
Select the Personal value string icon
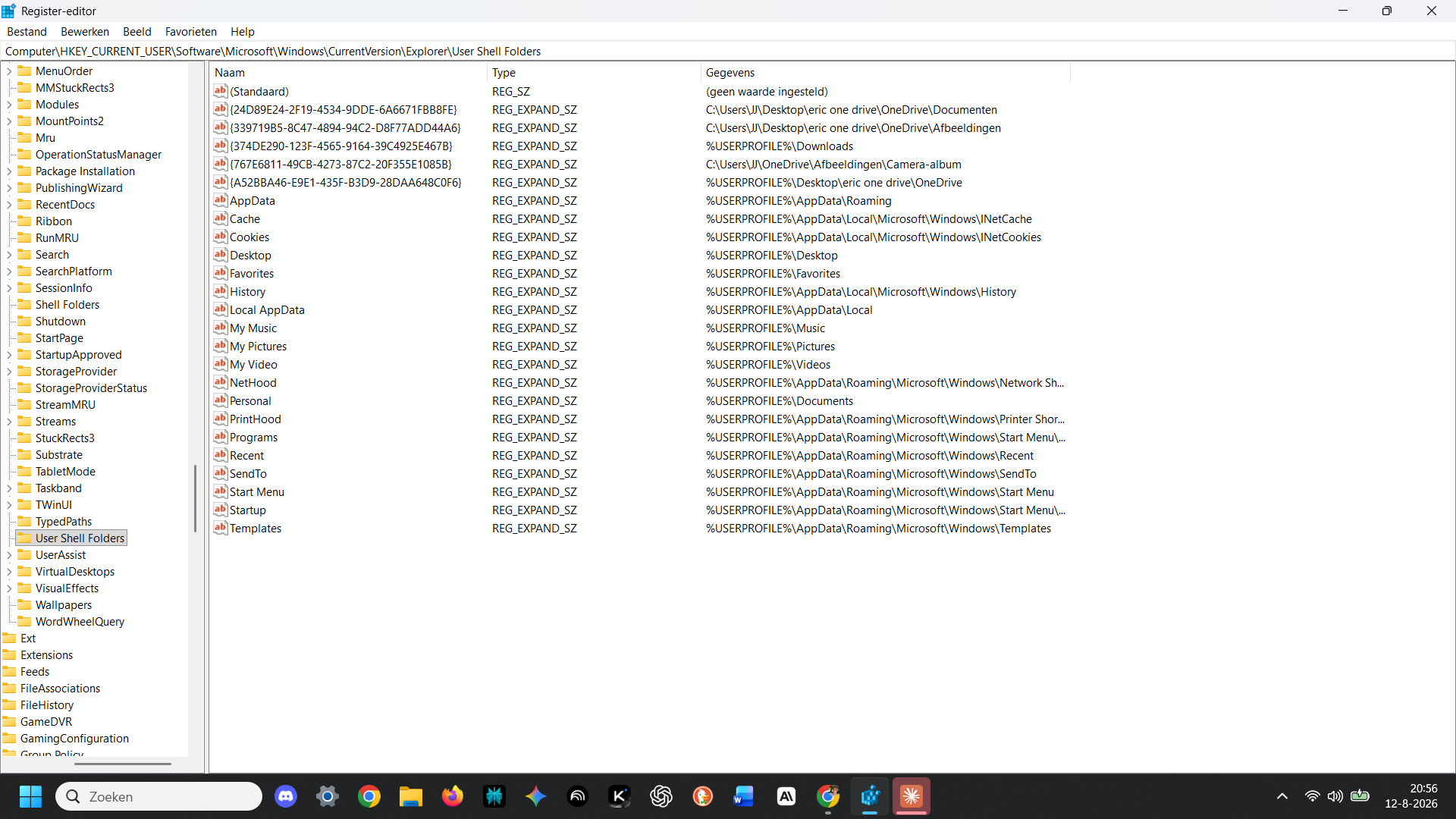(221, 400)
